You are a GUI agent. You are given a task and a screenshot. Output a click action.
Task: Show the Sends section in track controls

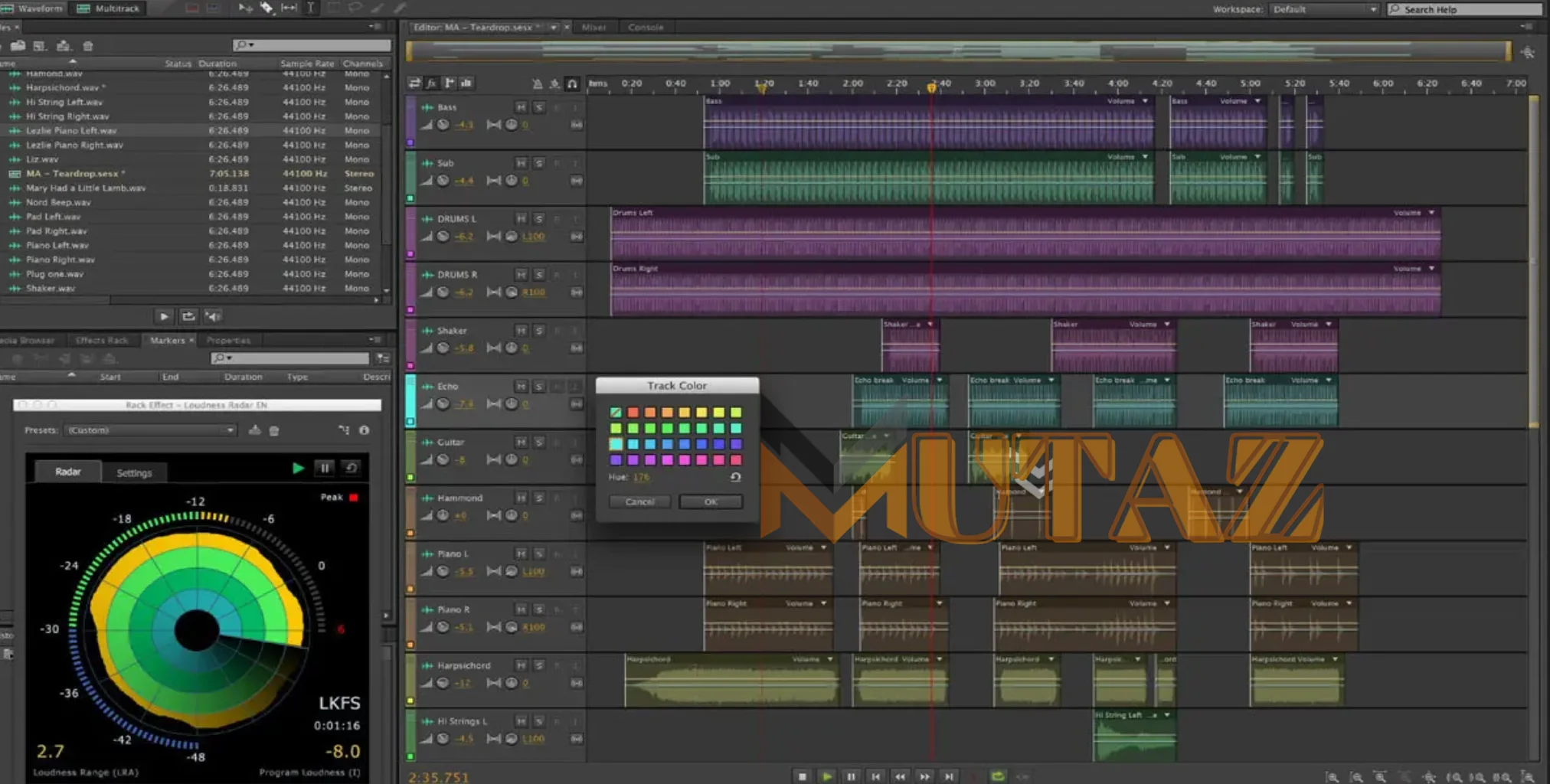coord(450,83)
